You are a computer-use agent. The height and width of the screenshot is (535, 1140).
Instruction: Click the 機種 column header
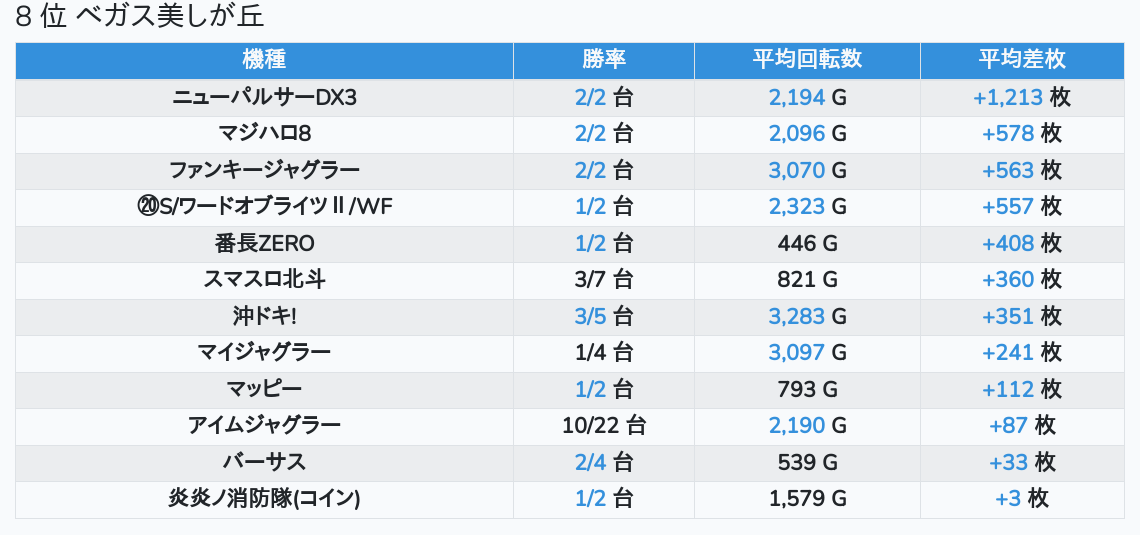click(x=264, y=60)
